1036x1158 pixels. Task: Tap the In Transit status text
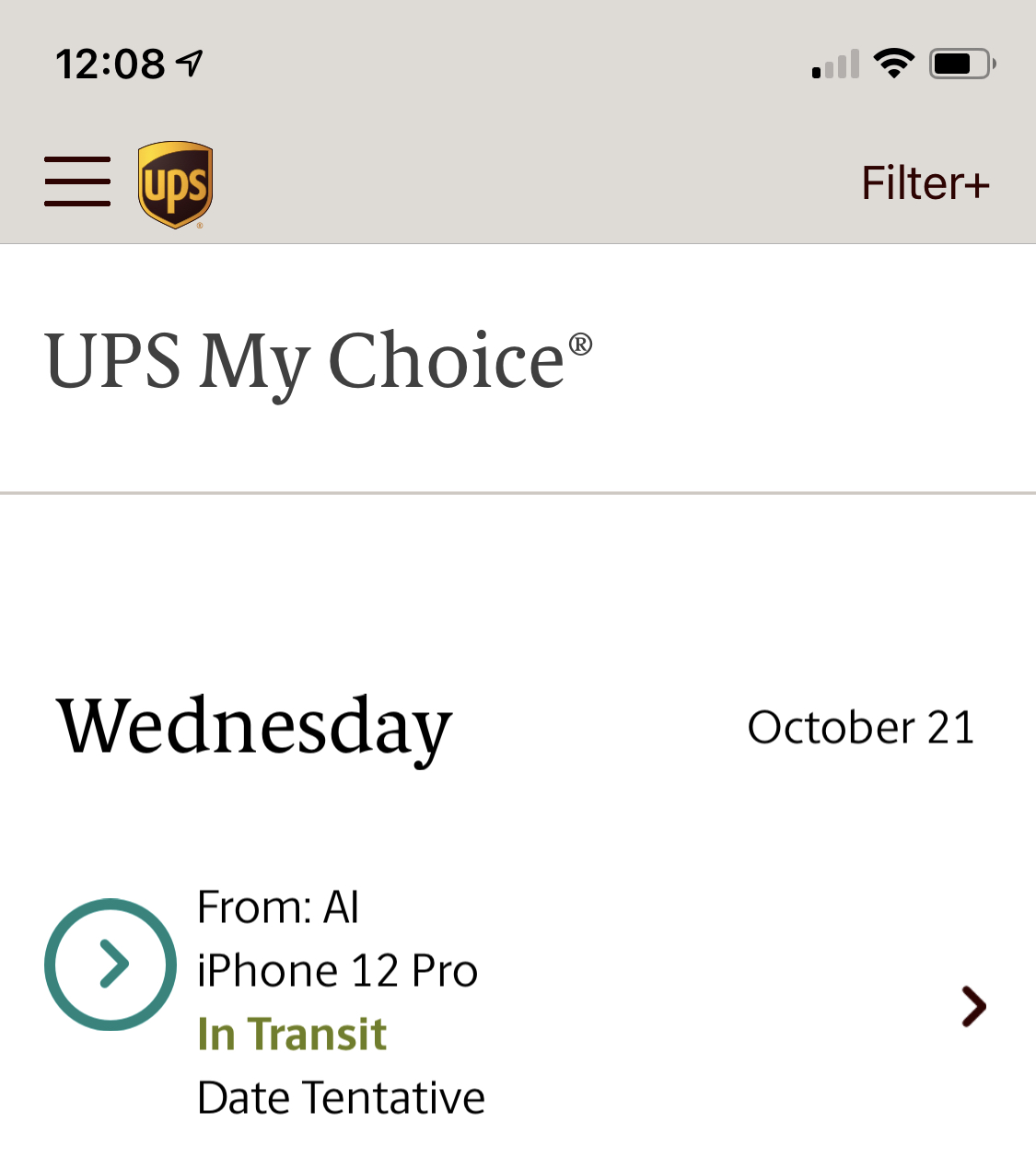click(292, 1034)
